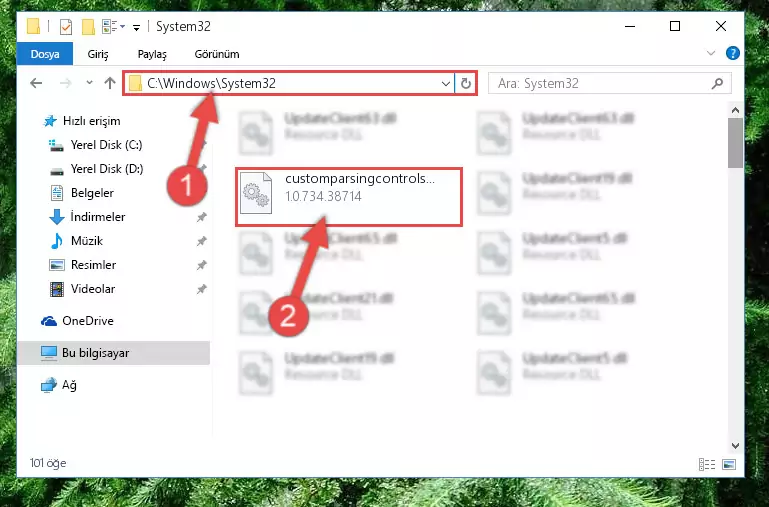Open Resimler folder in the sidebar
The image size is (769, 507).
[93, 265]
